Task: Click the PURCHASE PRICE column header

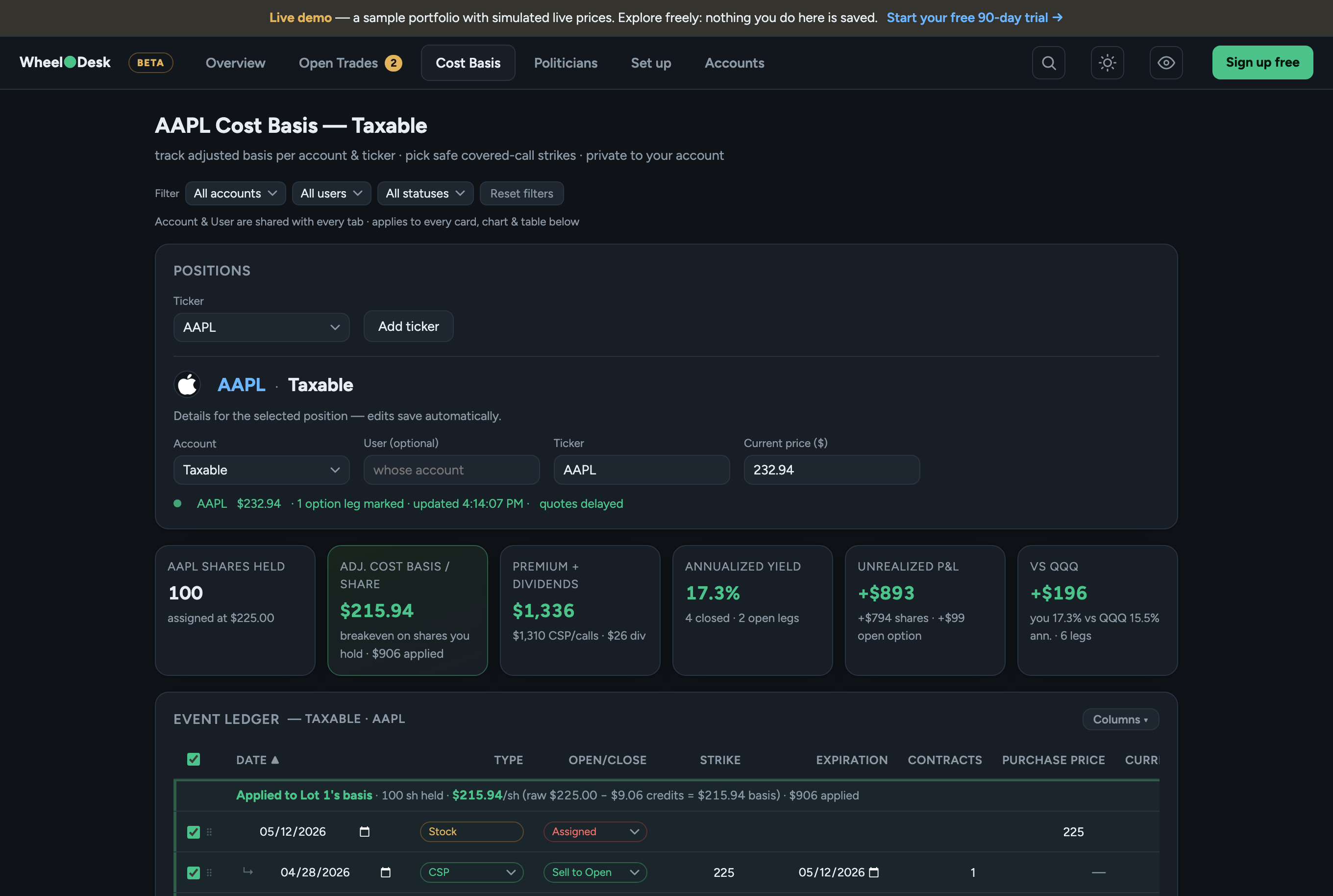Action: click(x=1053, y=760)
